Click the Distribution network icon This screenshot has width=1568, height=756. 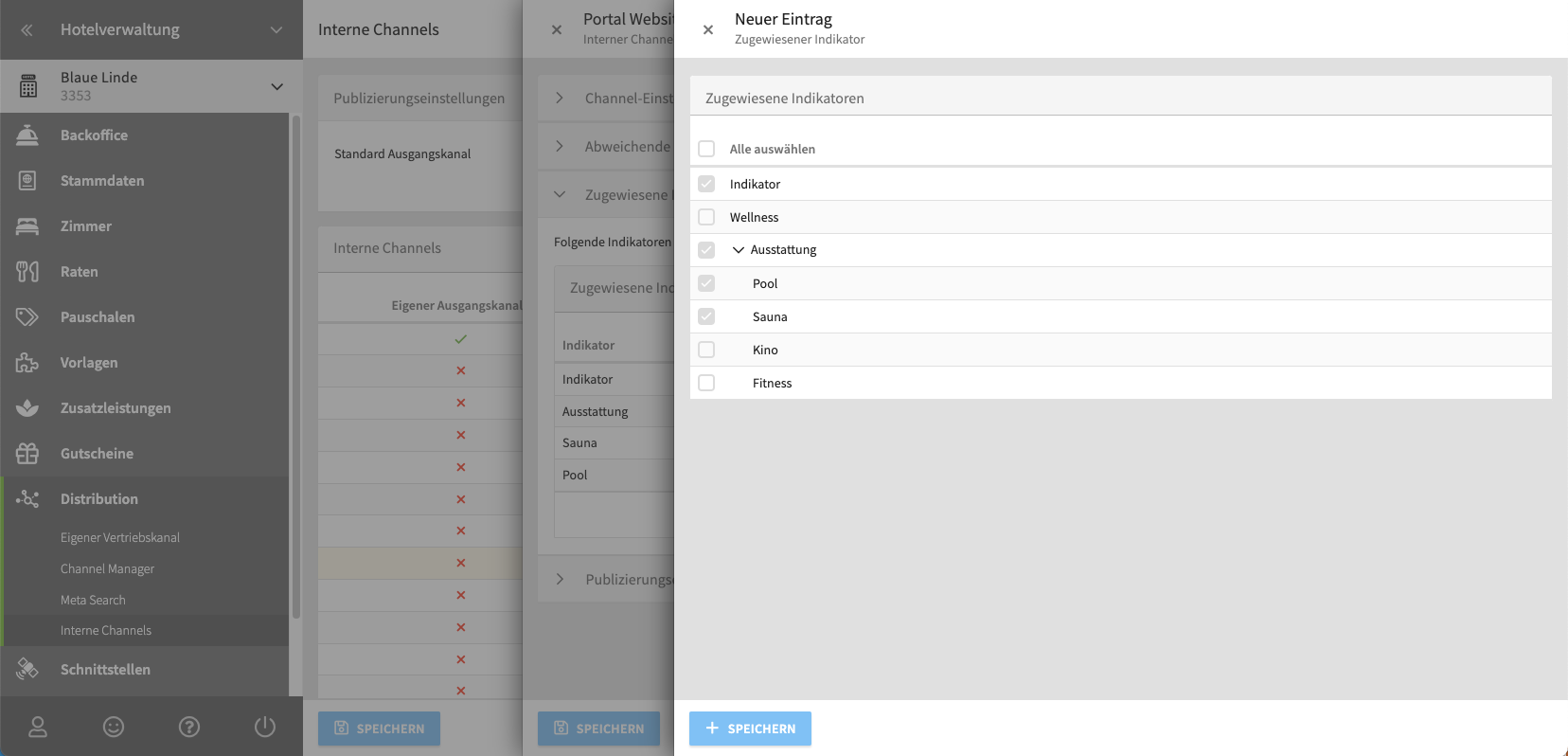(27, 499)
